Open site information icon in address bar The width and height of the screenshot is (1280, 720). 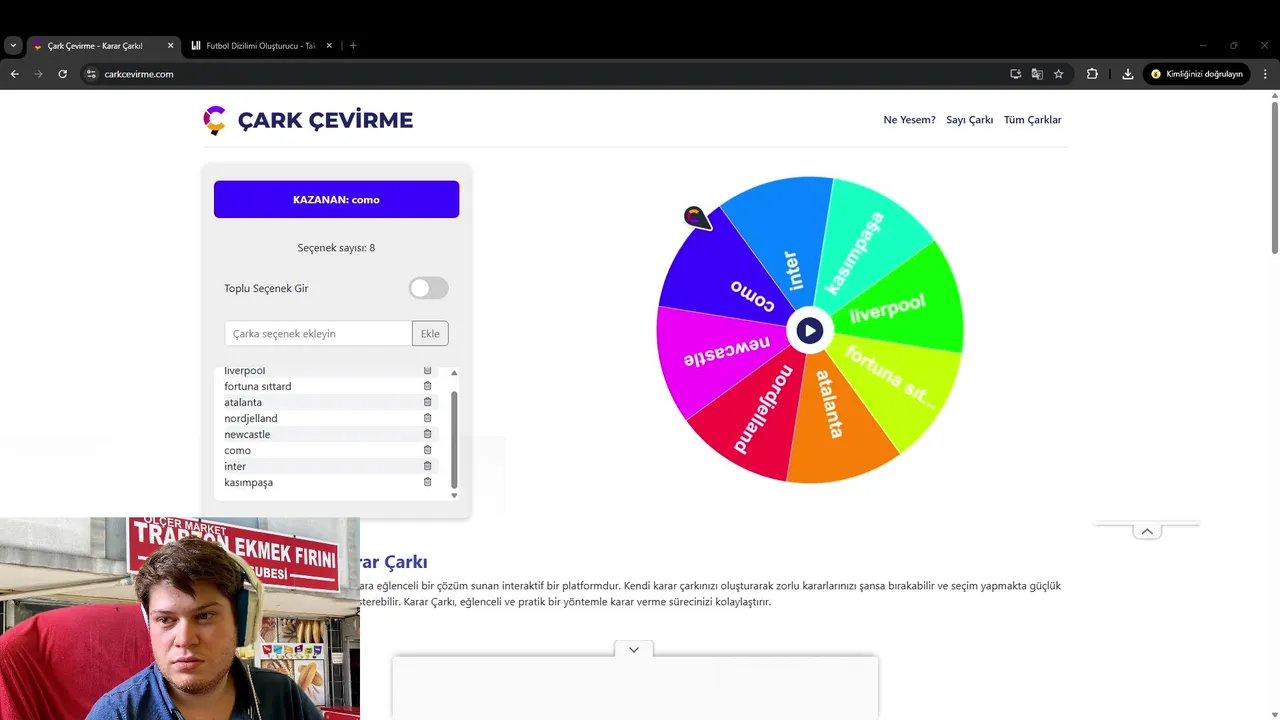[x=90, y=74]
